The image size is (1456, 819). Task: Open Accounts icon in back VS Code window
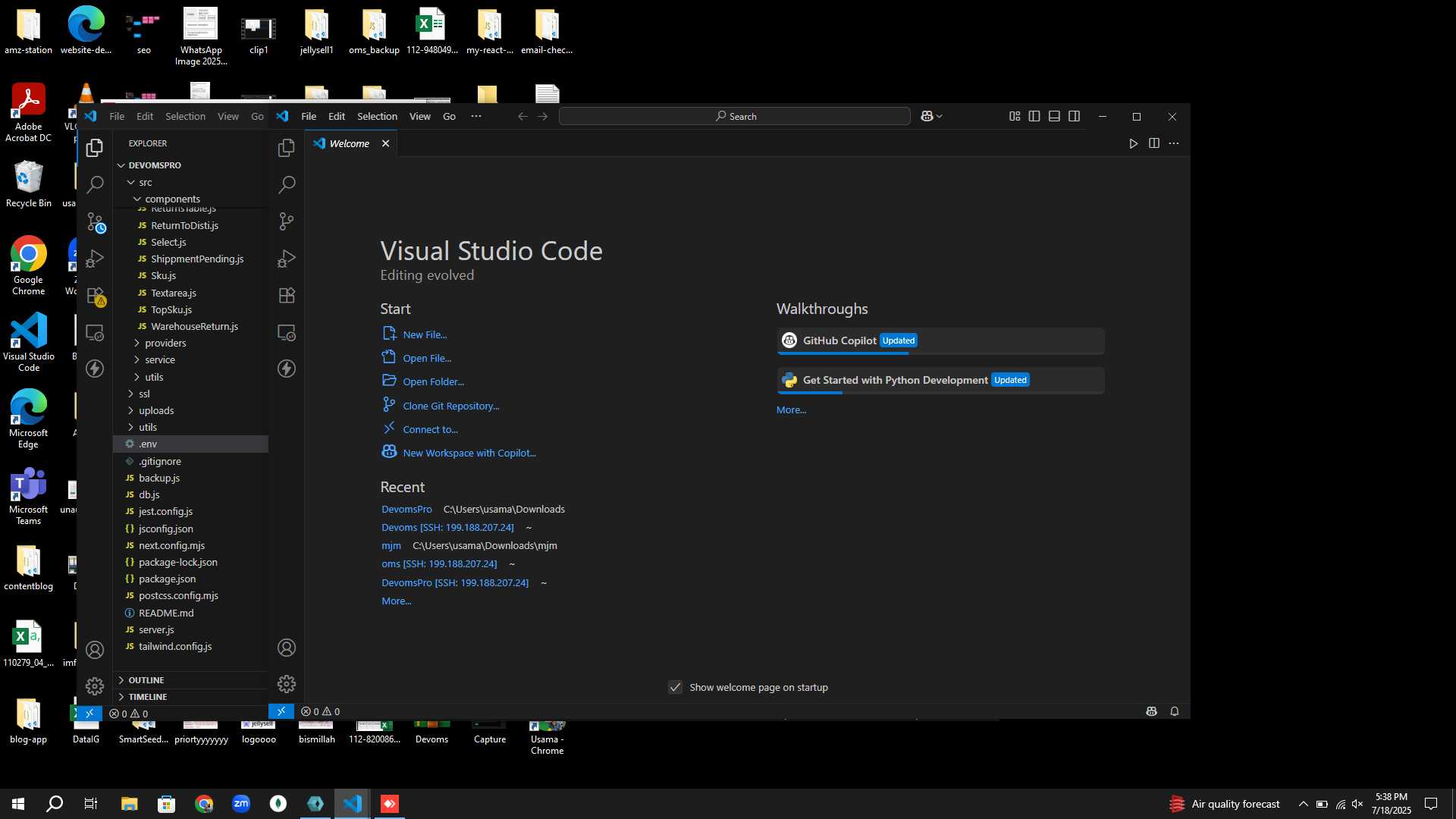tap(94, 650)
